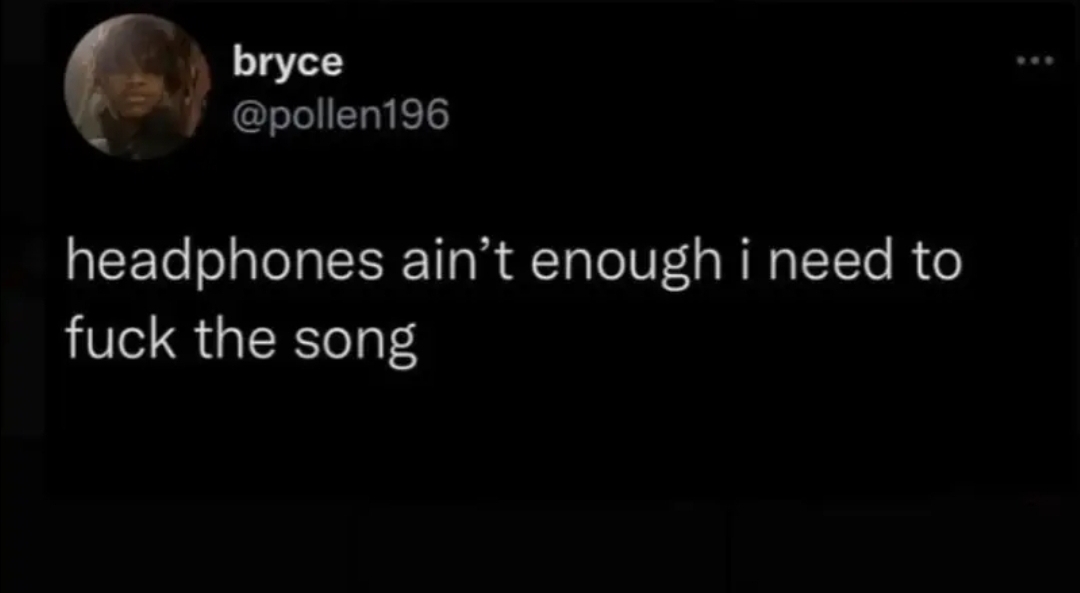
Task: Visit the @pollen196 handle link
Action: coord(340,118)
